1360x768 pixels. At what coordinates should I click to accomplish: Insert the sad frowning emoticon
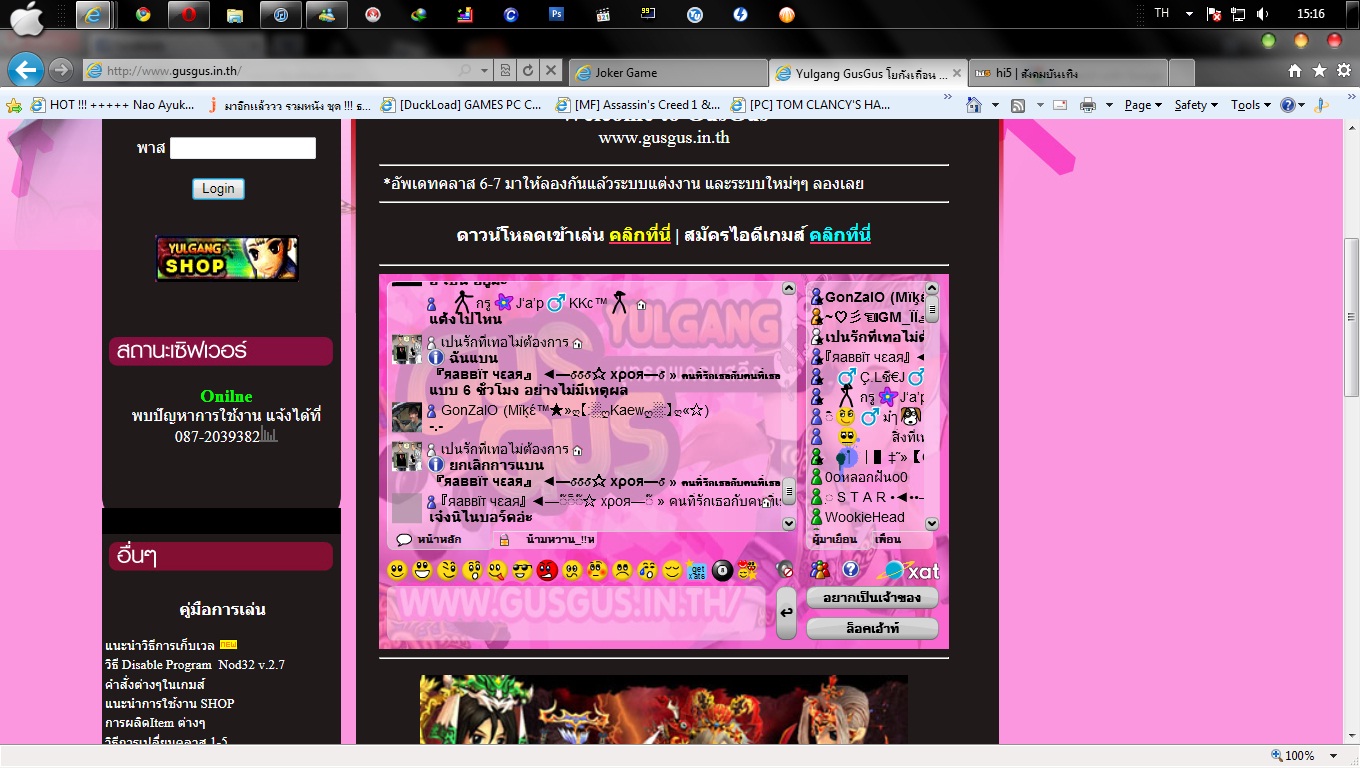pyautogui.click(x=622, y=571)
